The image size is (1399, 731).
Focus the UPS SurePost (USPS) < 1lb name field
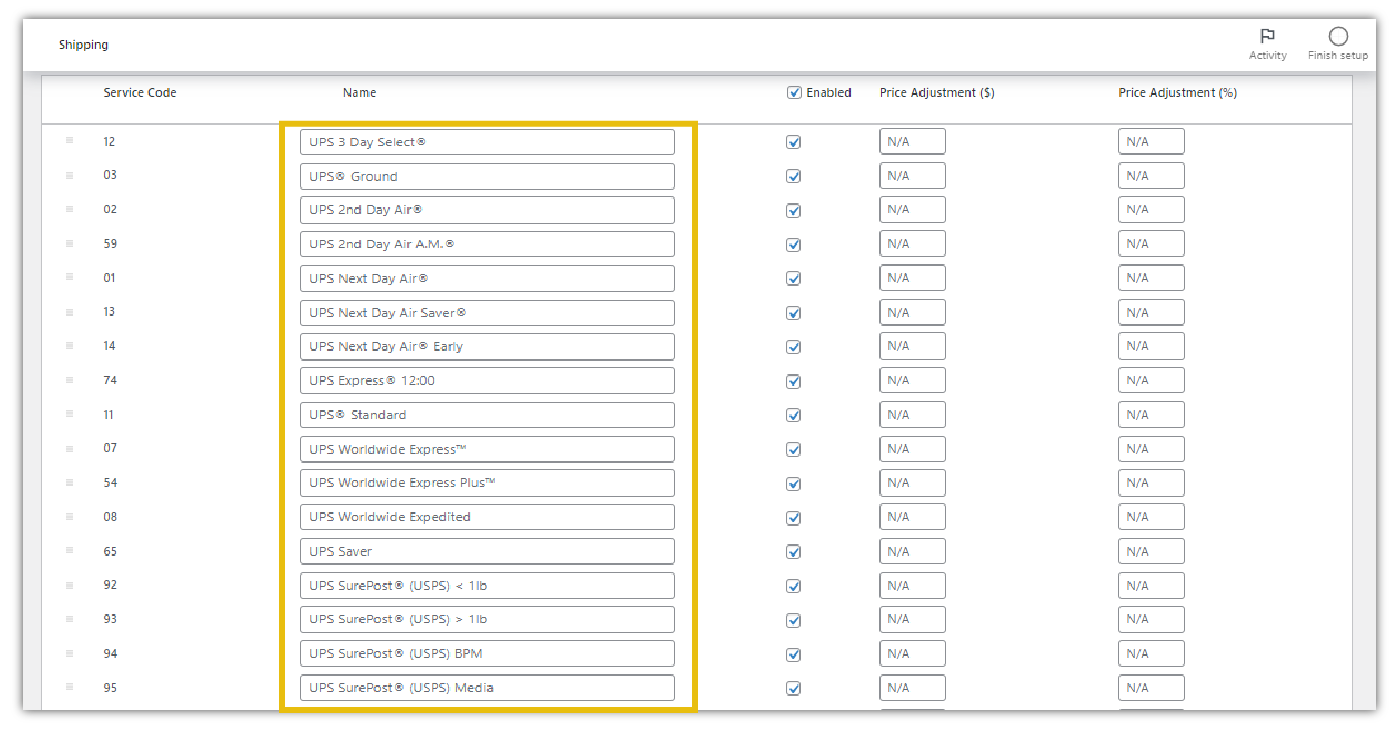tap(487, 585)
